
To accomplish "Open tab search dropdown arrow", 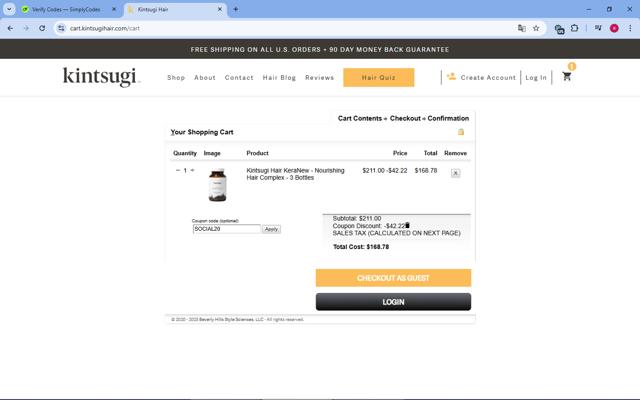I will pos(9,9).
